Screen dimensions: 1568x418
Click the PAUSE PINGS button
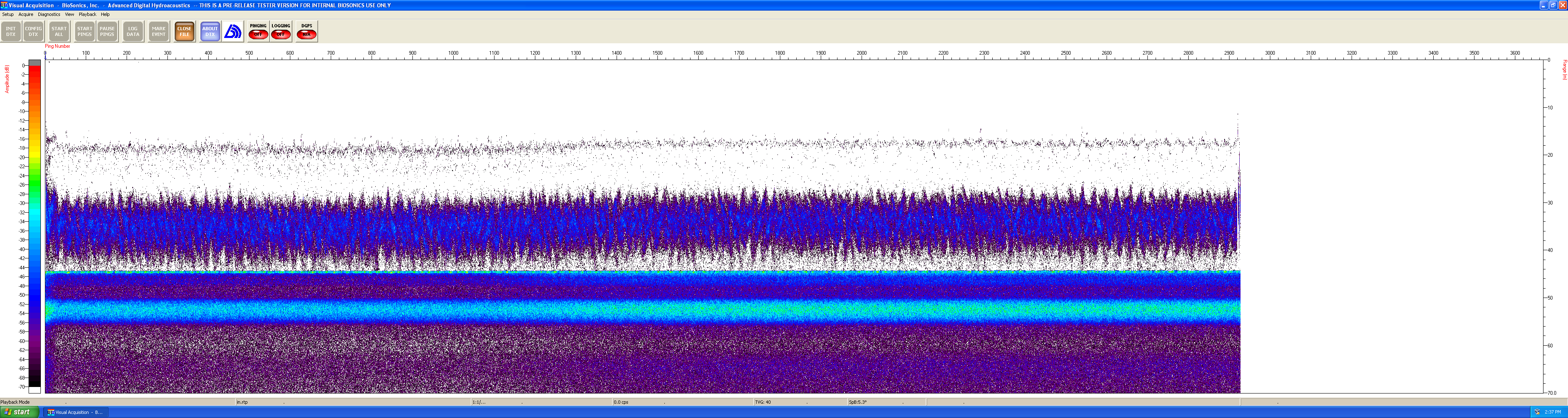point(107,32)
